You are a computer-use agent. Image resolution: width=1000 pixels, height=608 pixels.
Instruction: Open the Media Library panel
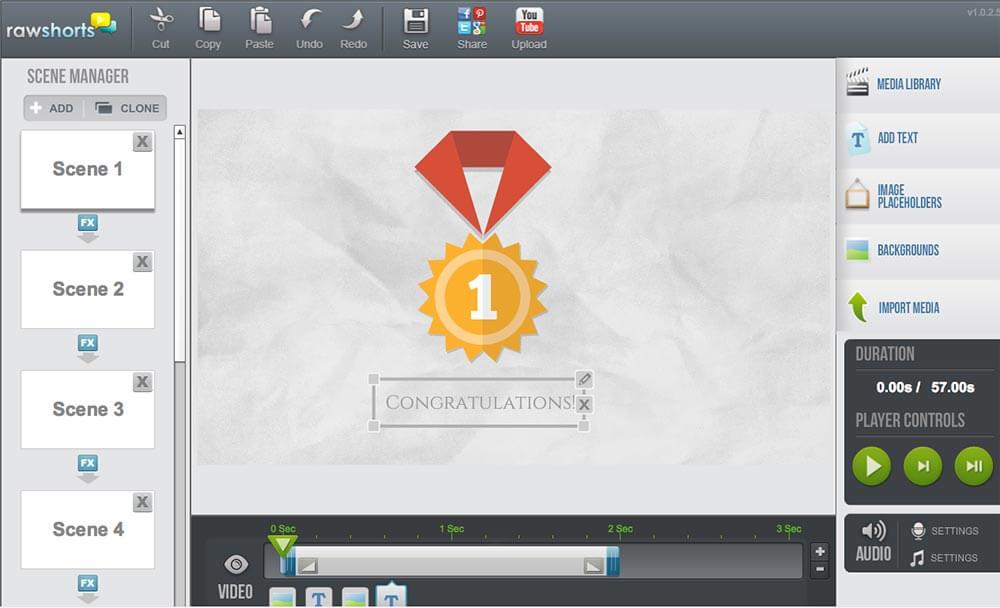908,84
